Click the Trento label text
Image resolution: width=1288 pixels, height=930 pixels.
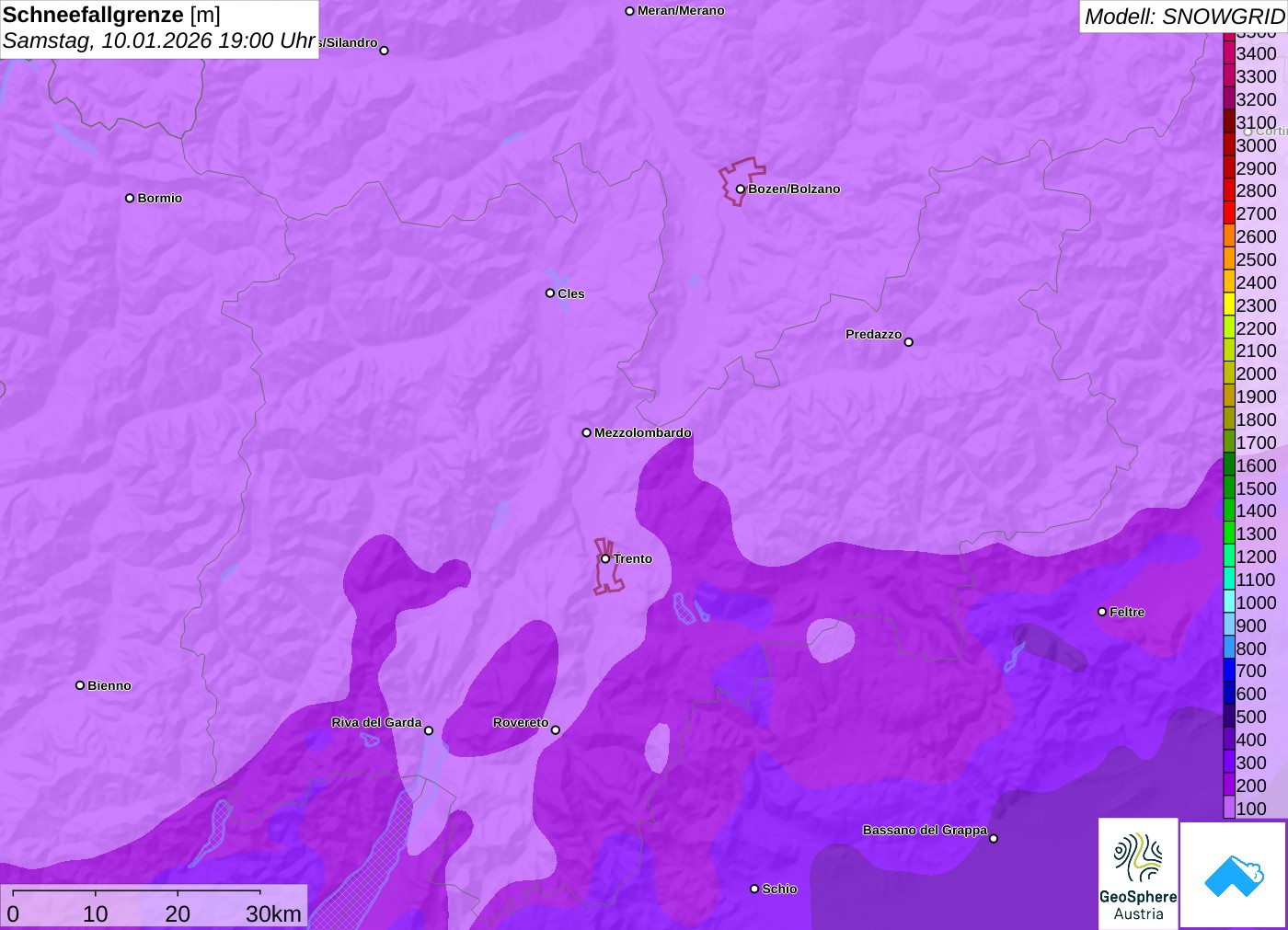point(633,558)
